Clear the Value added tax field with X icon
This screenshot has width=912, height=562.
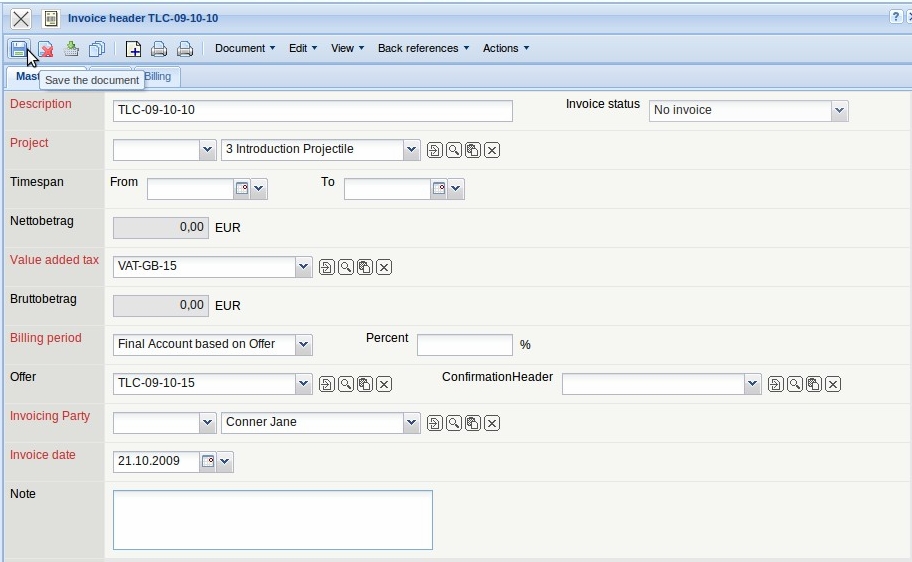point(384,267)
